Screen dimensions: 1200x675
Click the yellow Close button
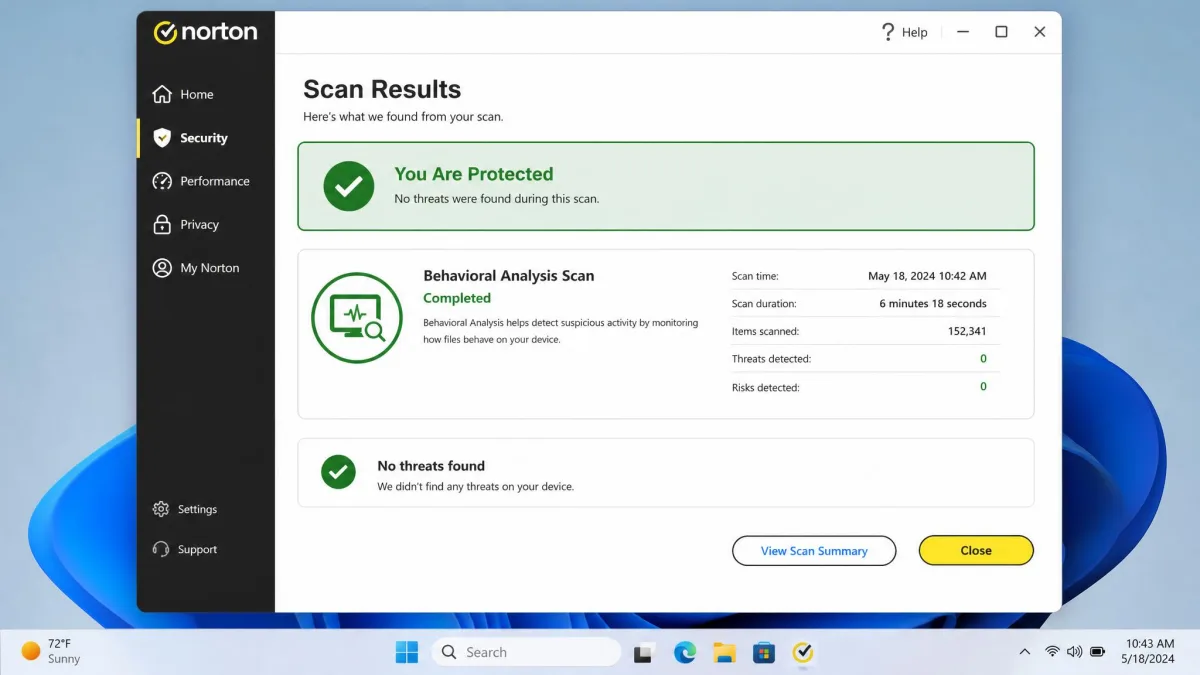tap(976, 550)
